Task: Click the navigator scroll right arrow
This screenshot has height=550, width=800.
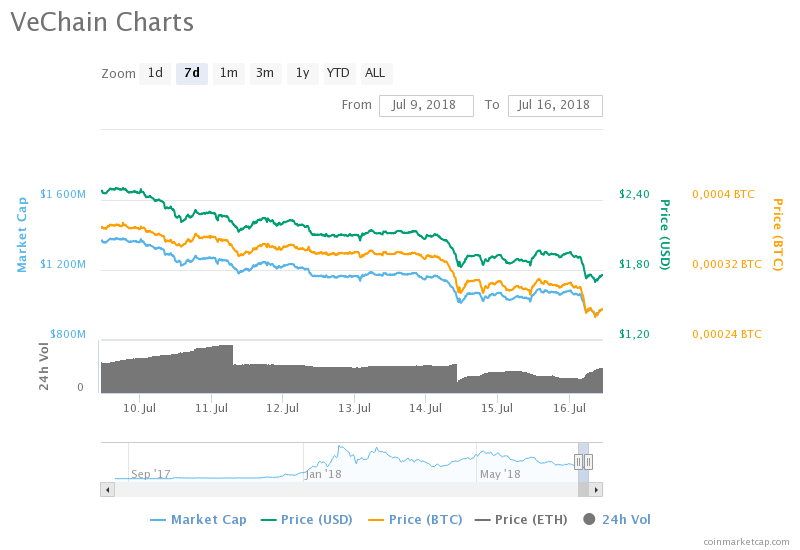Action: pyautogui.click(x=596, y=490)
